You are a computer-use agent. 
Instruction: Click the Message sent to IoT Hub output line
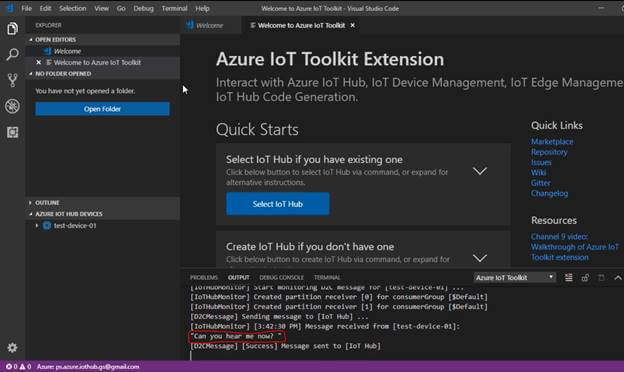(x=285, y=346)
